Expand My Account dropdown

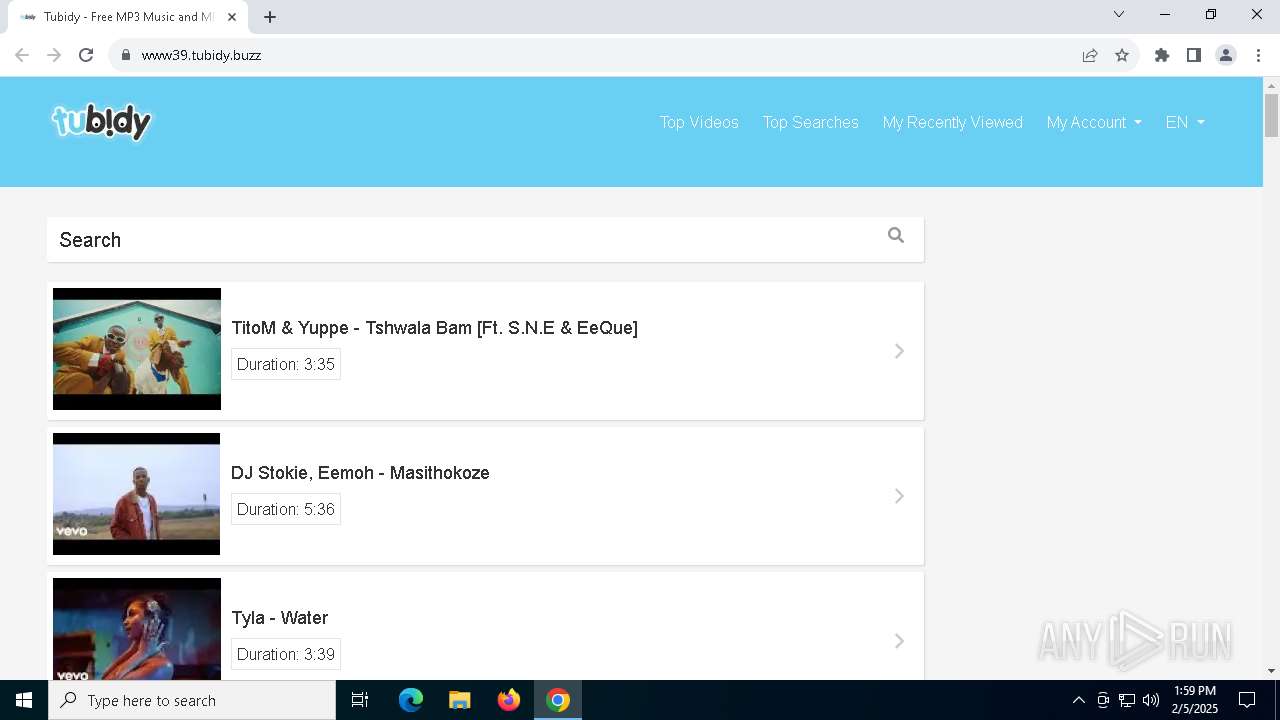coord(1094,122)
